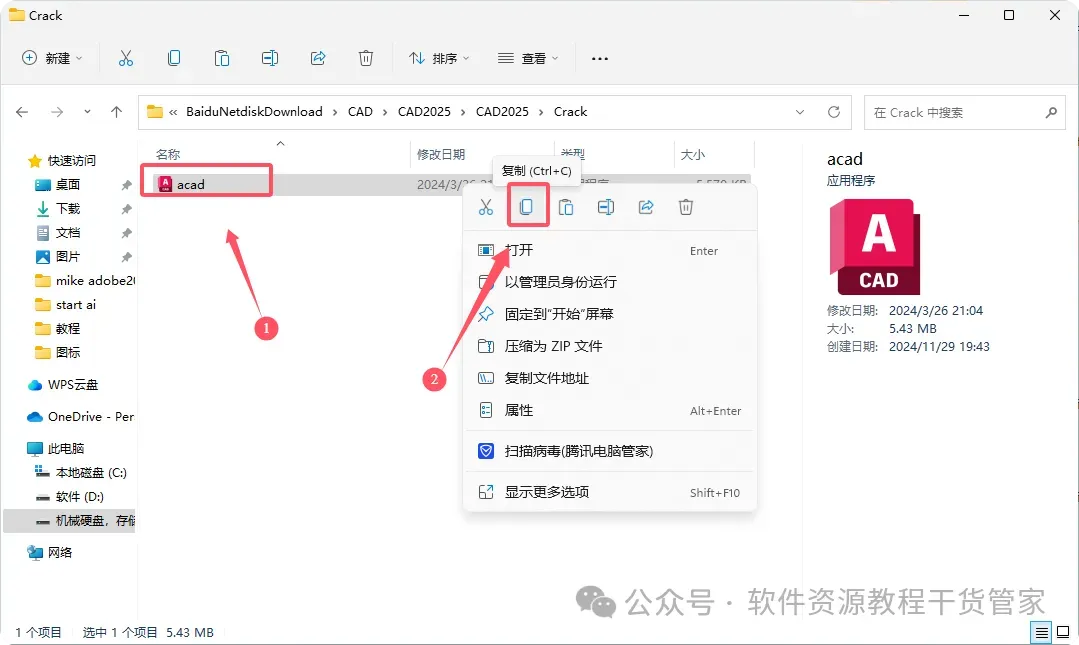Click the Rename icon in the context menu
Image resolution: width=1079 pixels, height=645 pixels.
coord(606,207)
